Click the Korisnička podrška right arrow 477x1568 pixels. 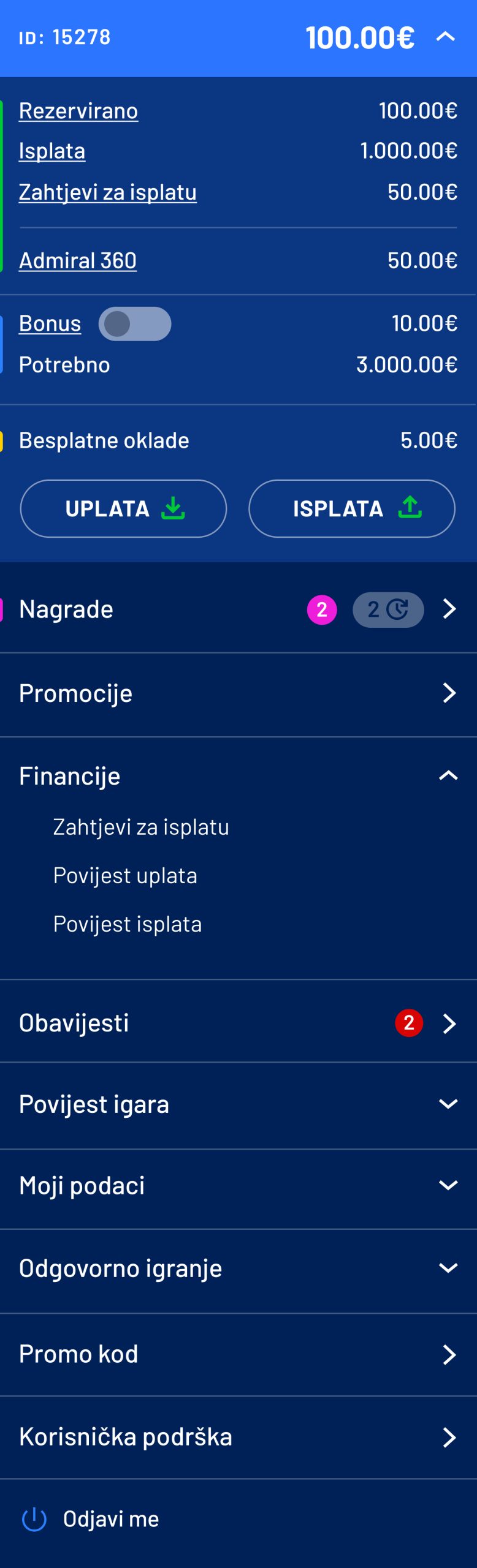point(449,1438)
